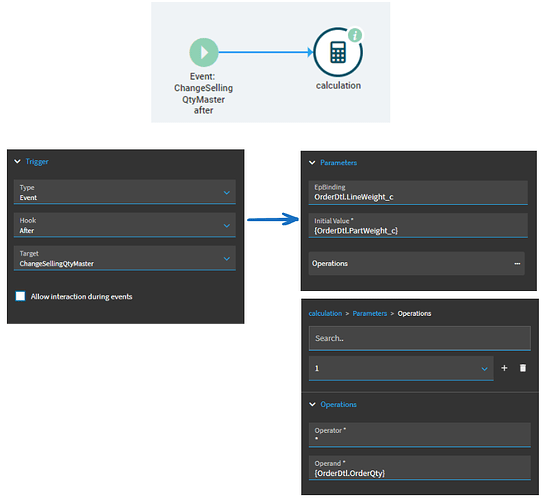Focus the Search field in Operations
Viewport: 543px width, 500px height.
419,338
